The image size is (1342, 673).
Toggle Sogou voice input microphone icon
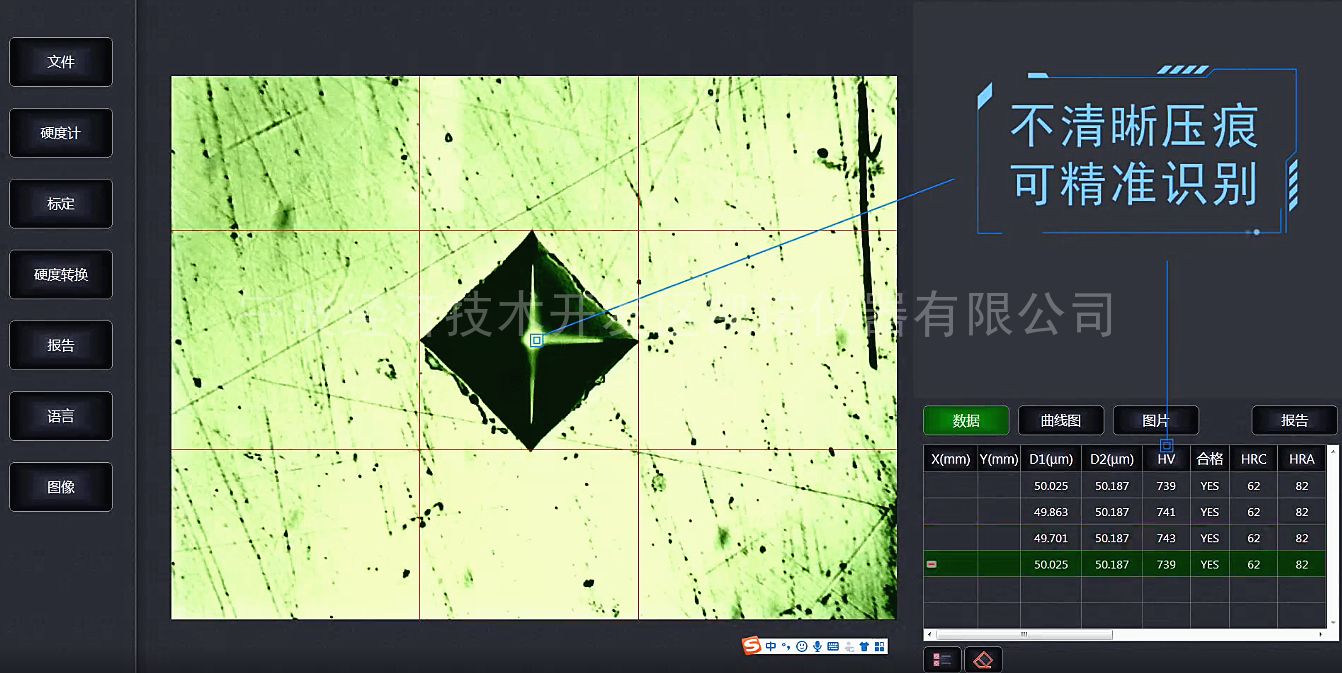[x=817, y=646]
